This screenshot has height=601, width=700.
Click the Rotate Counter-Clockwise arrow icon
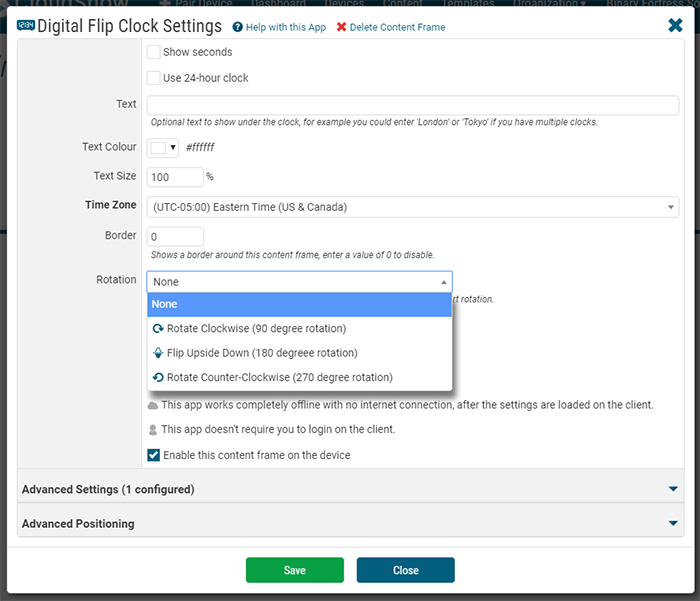(157, 378)
